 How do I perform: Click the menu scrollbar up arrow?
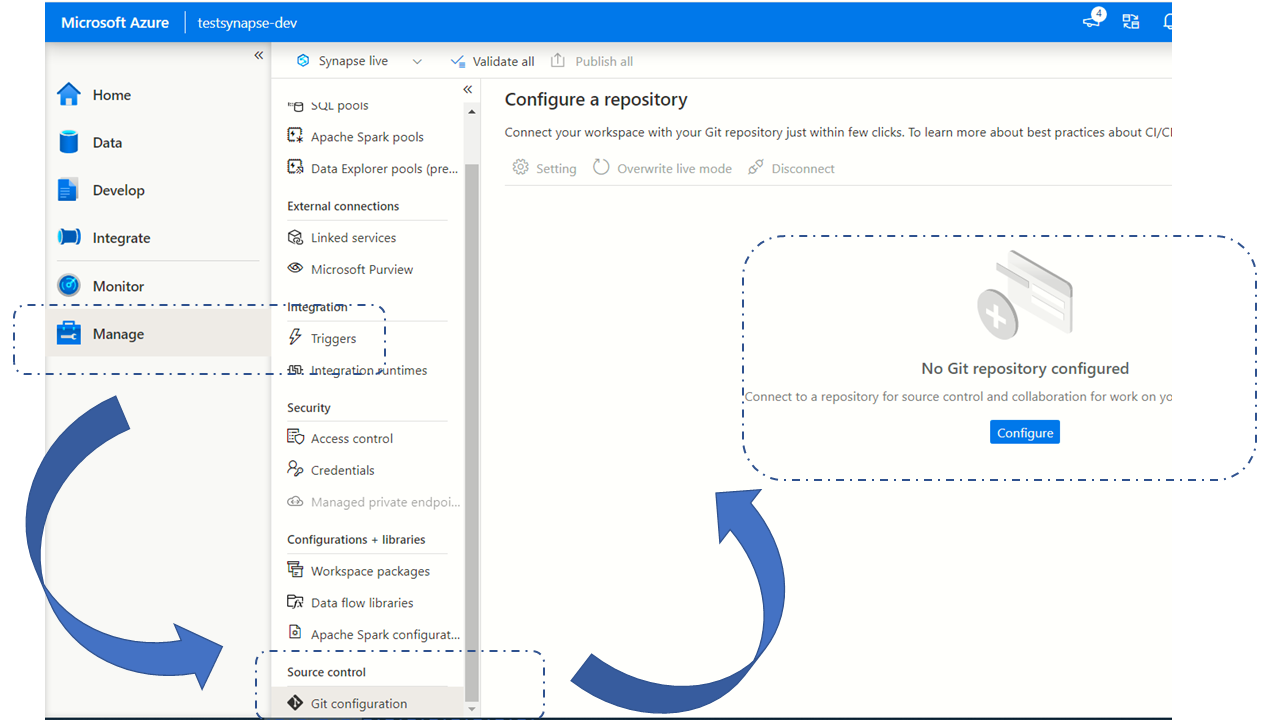pyautogui.click(x=472, y=111)
